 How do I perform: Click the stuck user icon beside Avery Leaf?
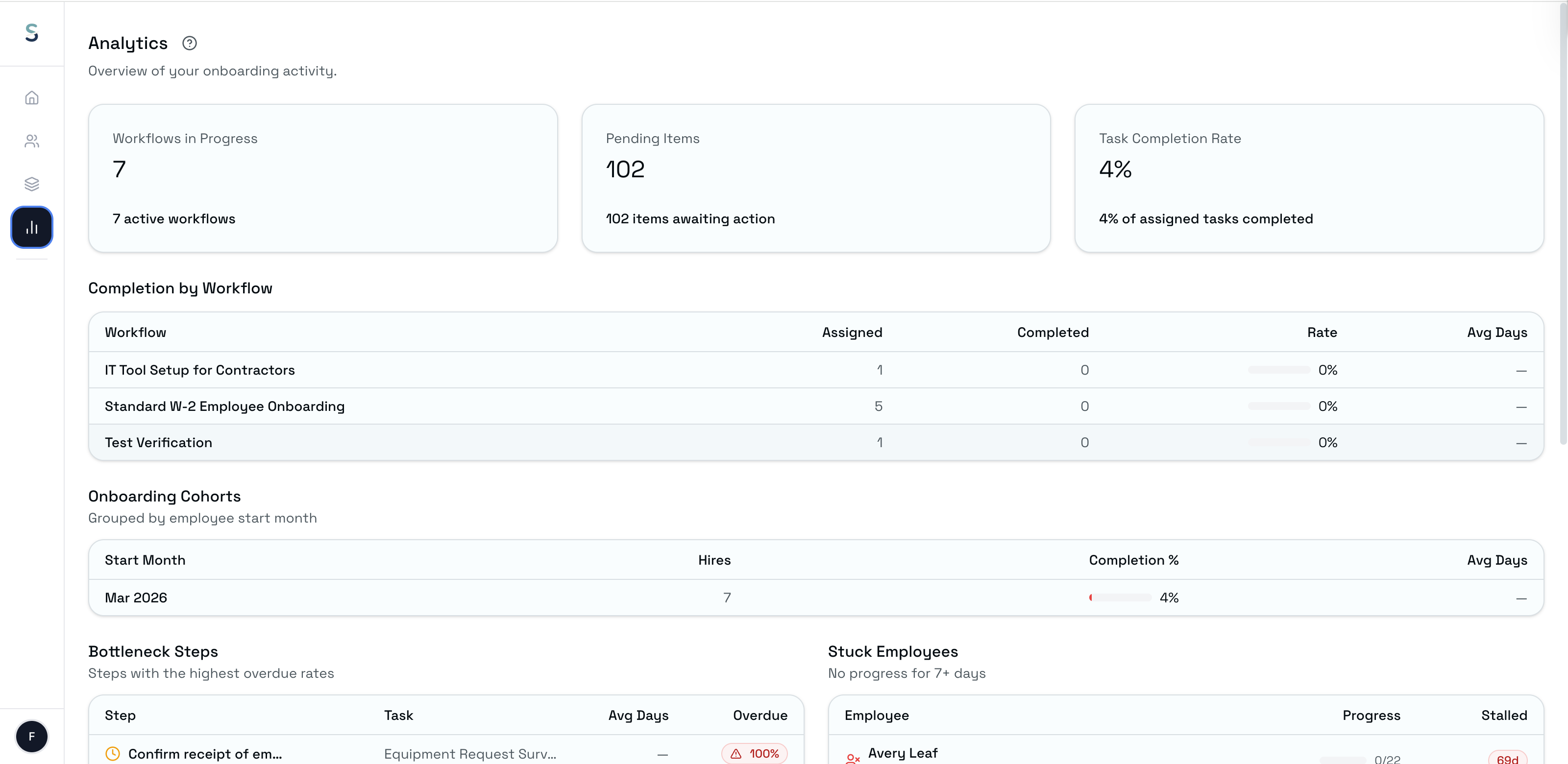tap(852, 758)
